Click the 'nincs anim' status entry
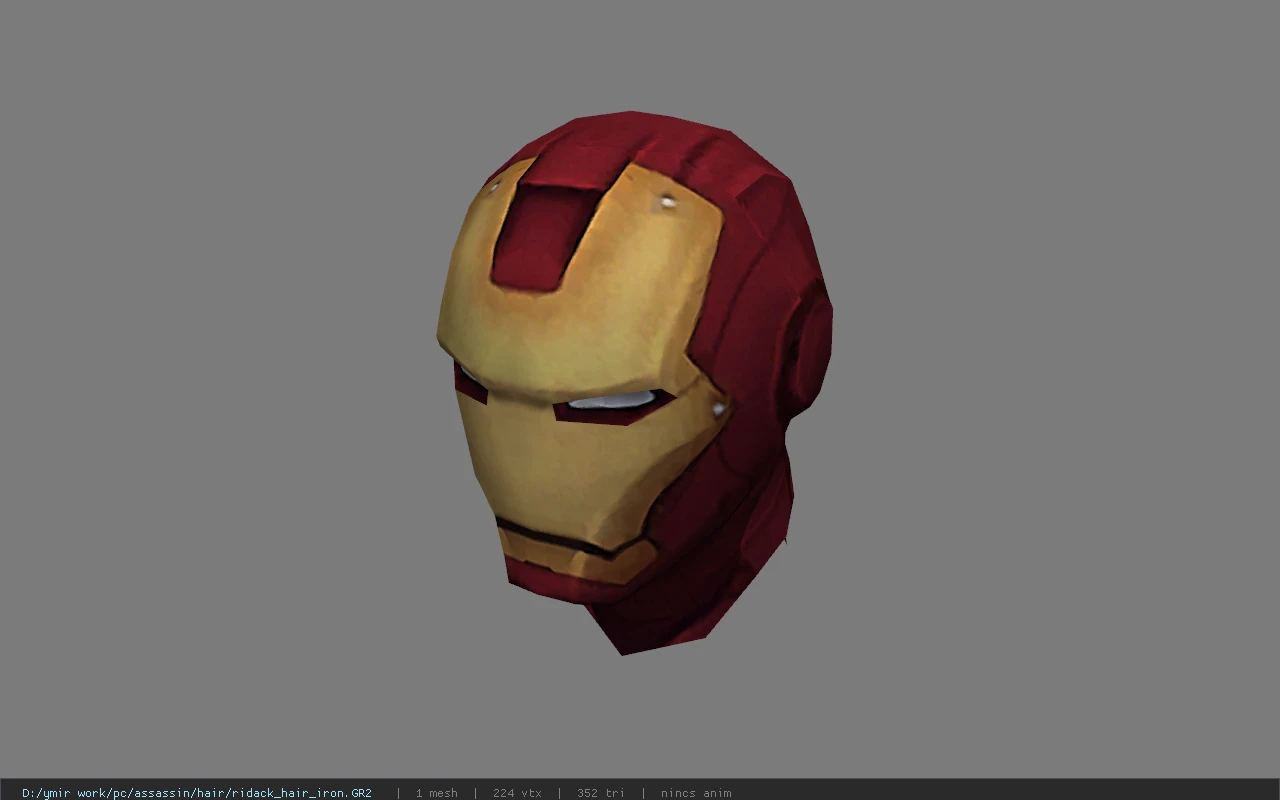The image size is (1280, 800). coord(696,793)
